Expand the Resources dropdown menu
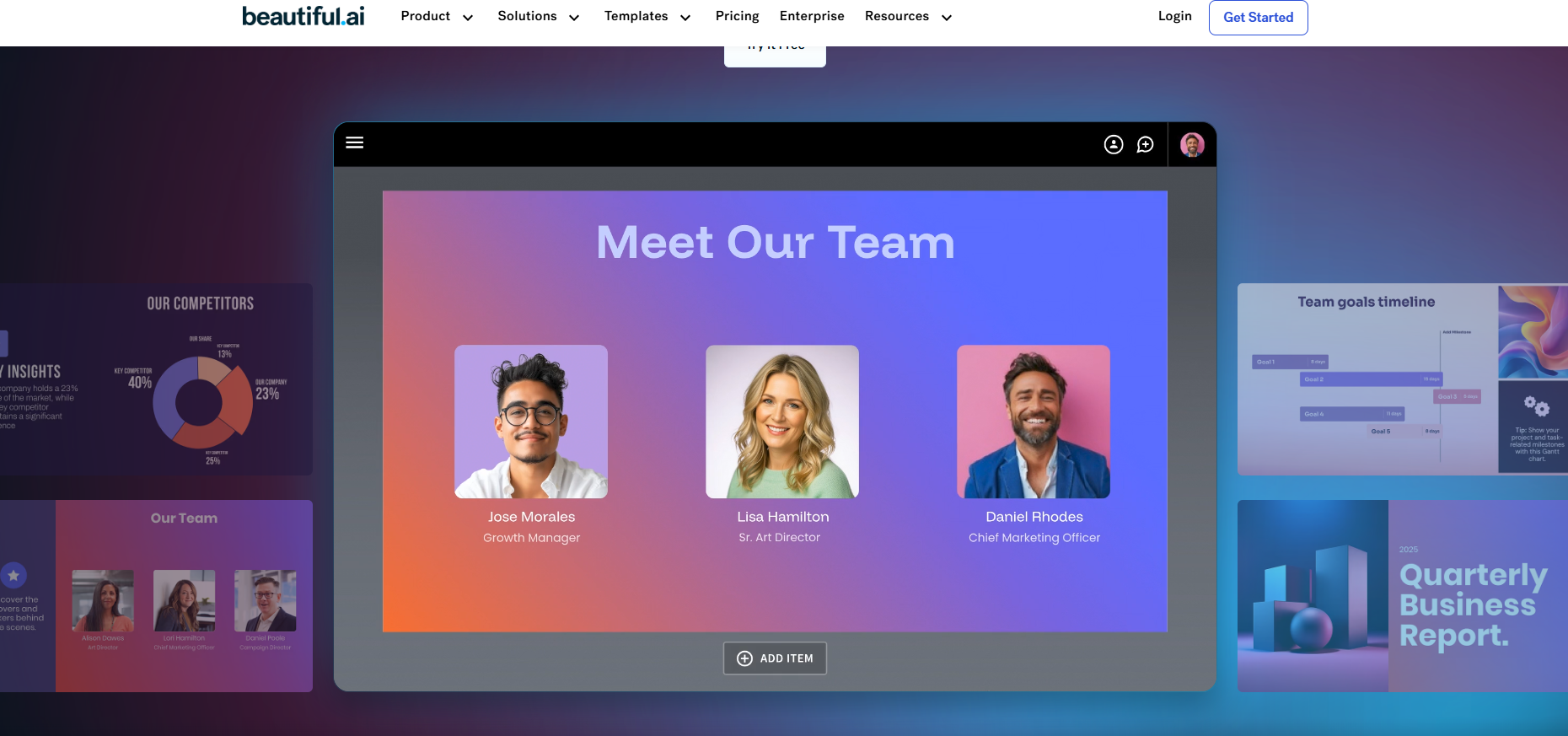 click(x=908, y=17)
